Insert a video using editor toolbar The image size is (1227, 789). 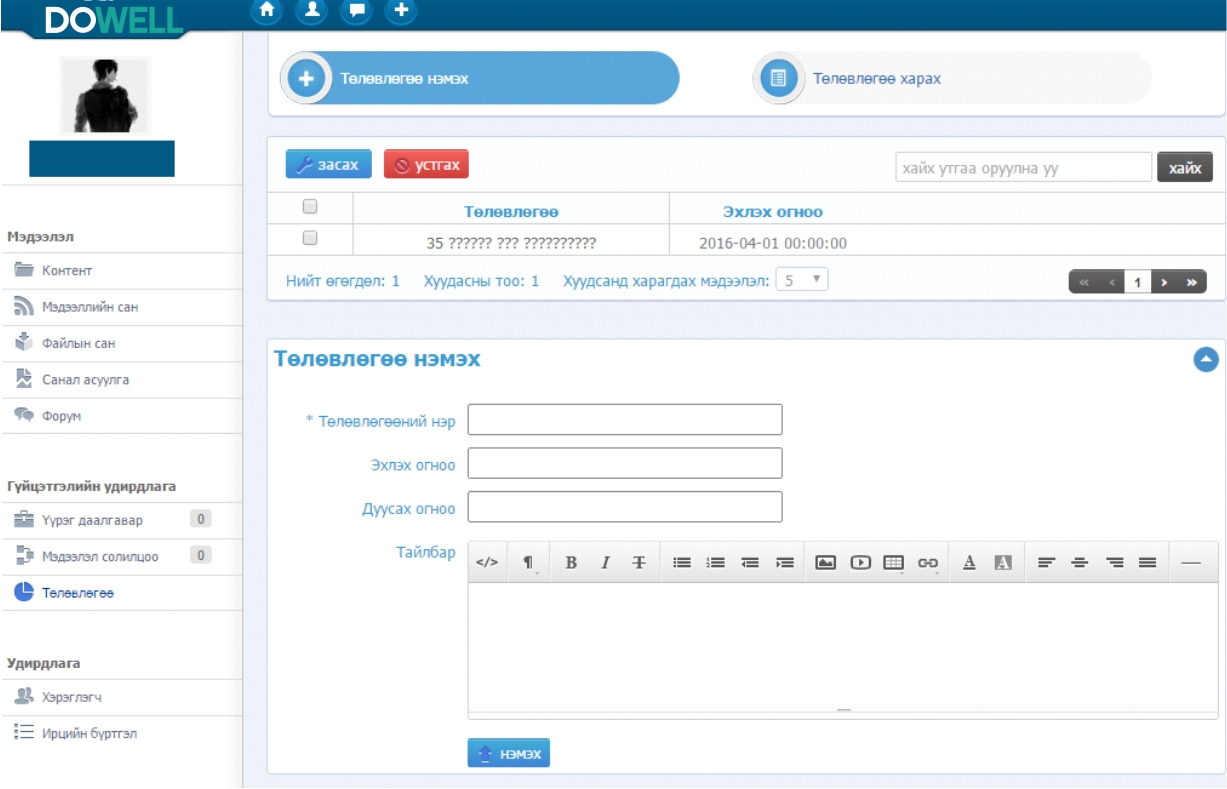point(860,563)
